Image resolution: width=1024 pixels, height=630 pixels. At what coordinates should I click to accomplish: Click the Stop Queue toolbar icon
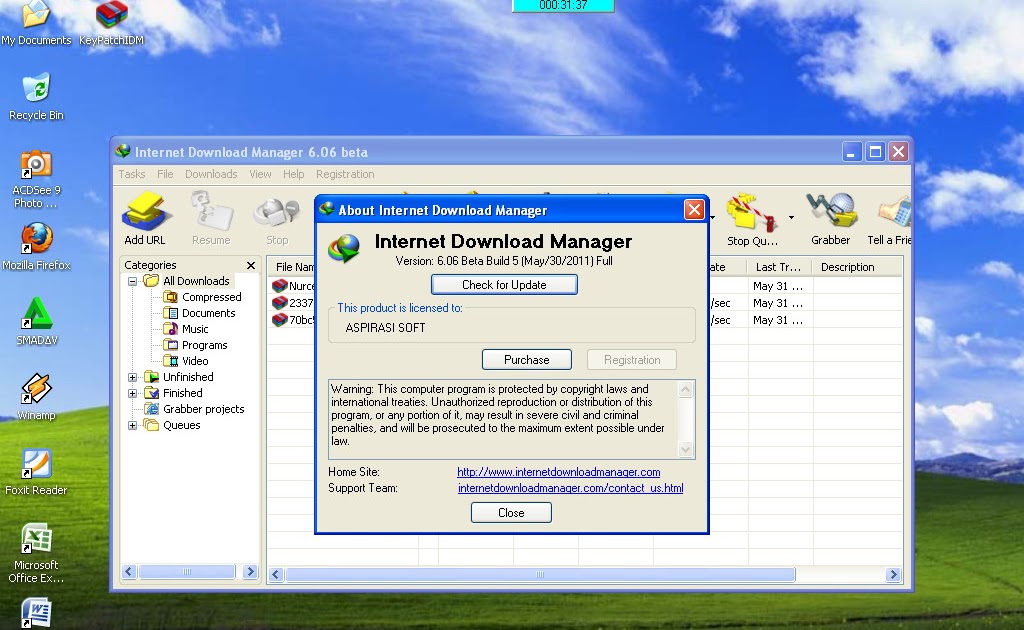pyautogui.click(x=751, y=212)
